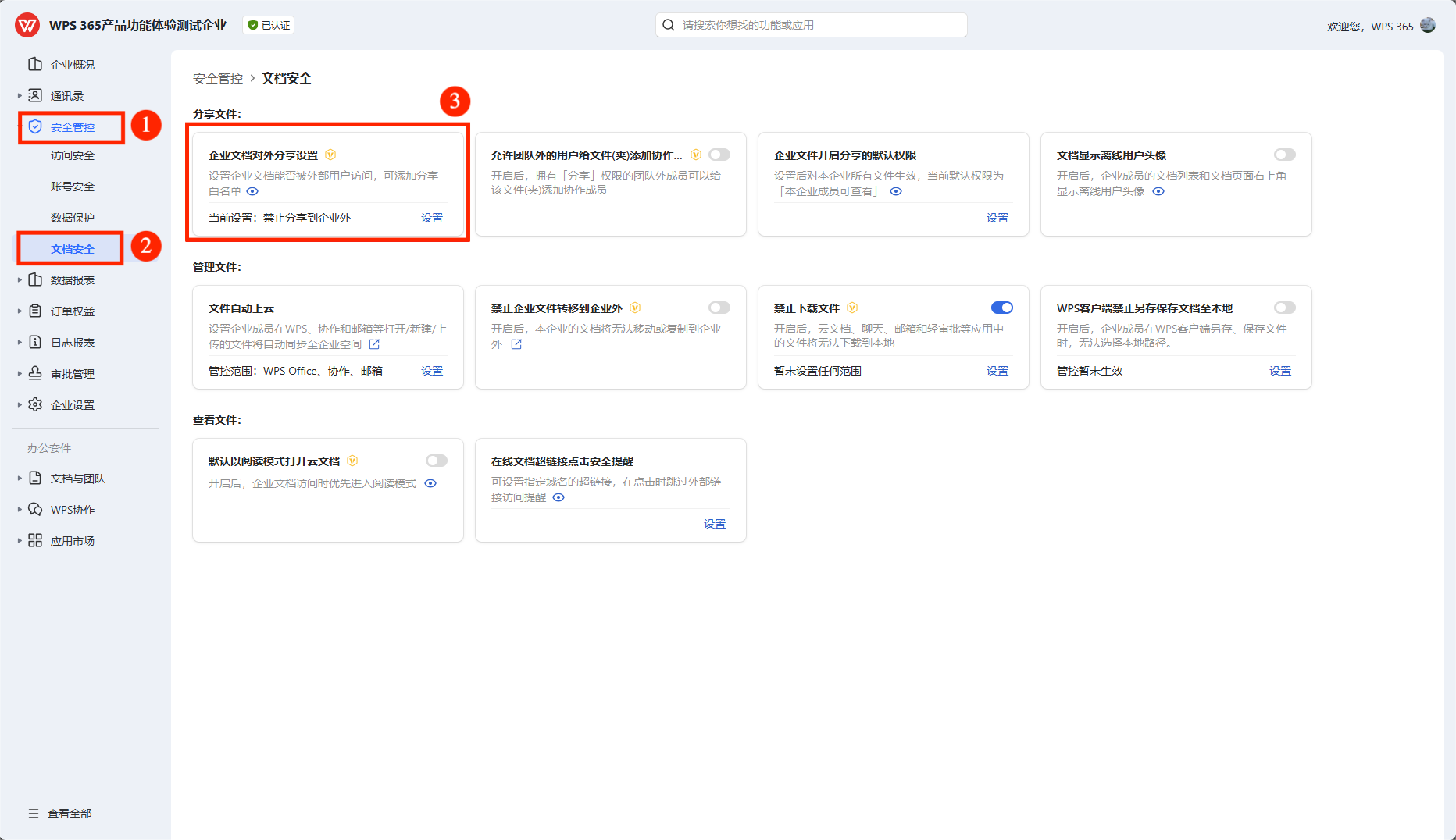Image resolution: width=1456 pixels, height=840 pixels.
Task: Open 安全管控 menu label
Action: (73, 127)
